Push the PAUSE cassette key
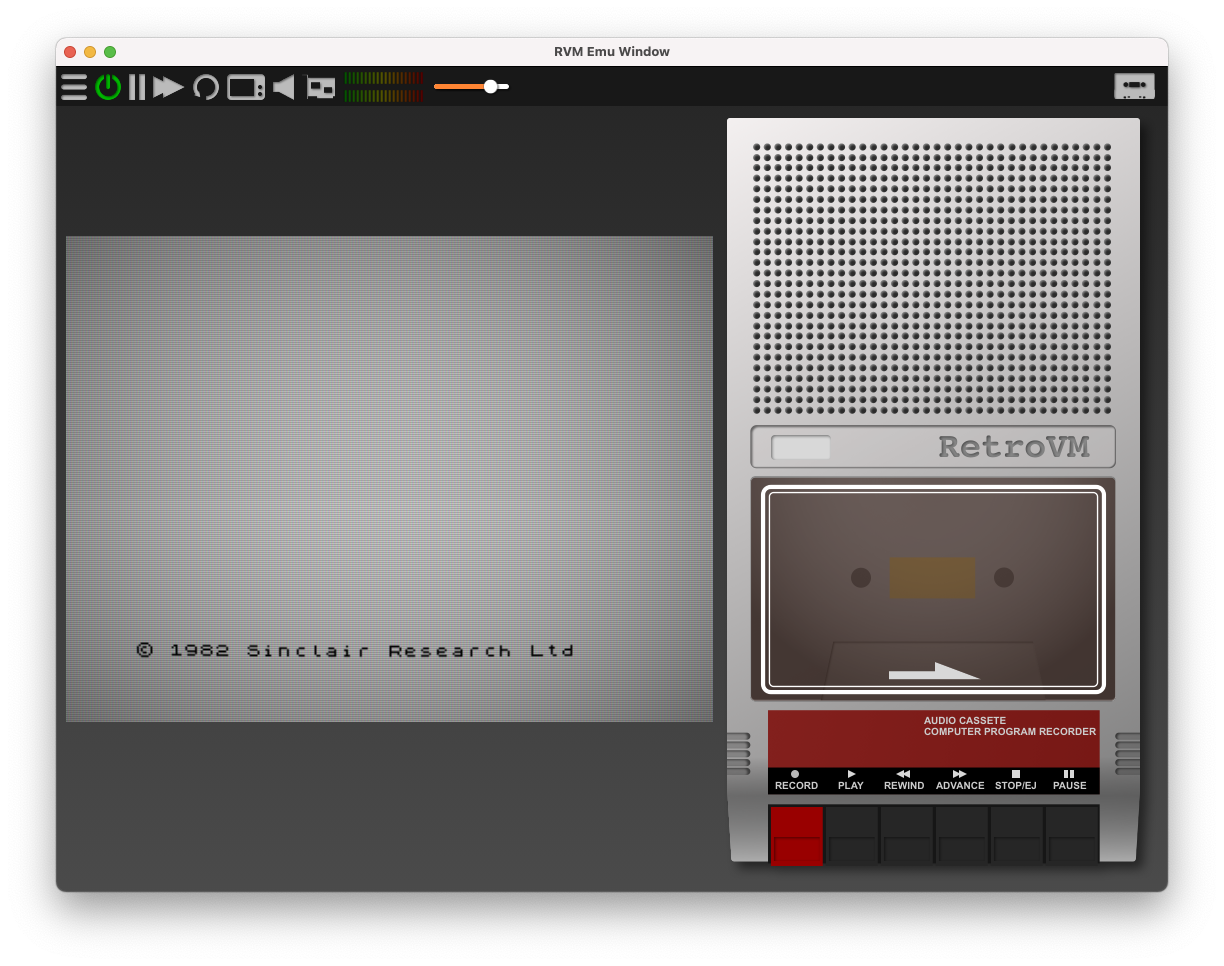 (x=1072, y=835)
